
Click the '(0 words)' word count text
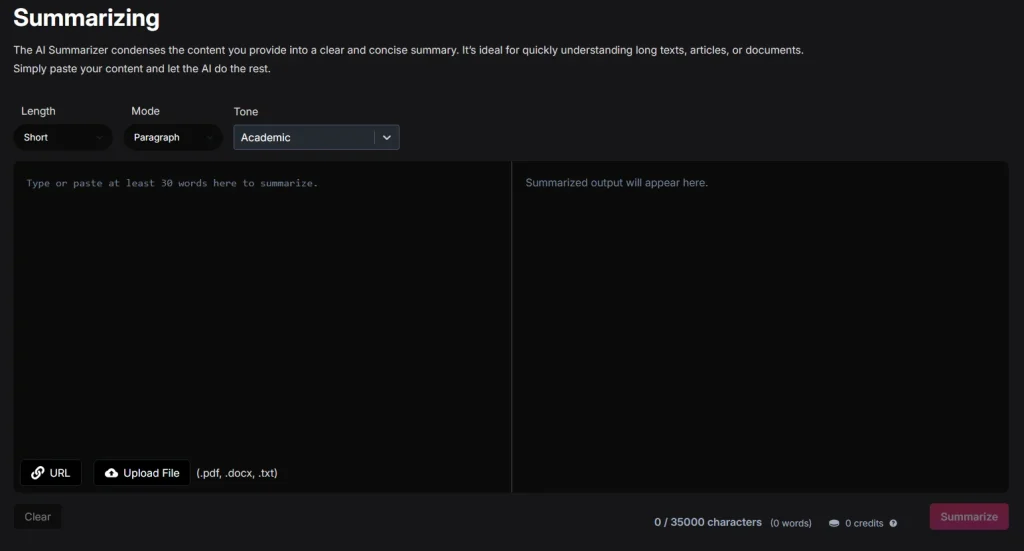point(791,523)
